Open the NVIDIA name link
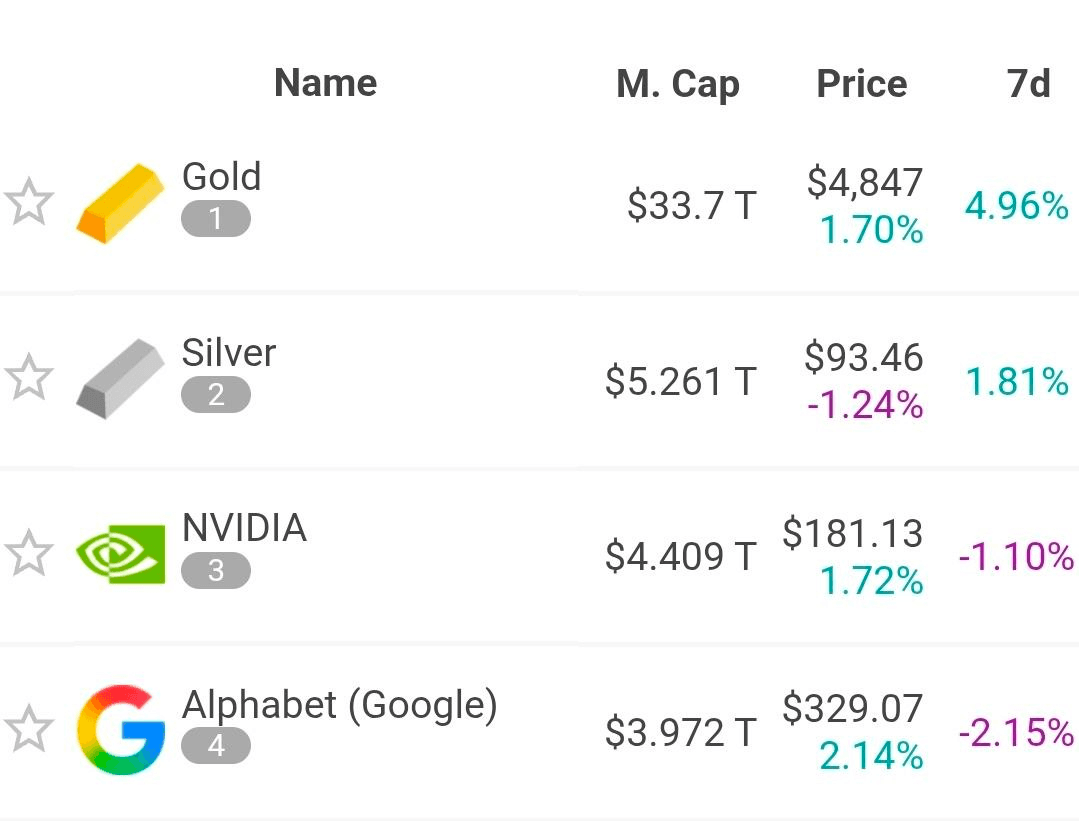This screenshot has width=1079, height=821. 244,527
